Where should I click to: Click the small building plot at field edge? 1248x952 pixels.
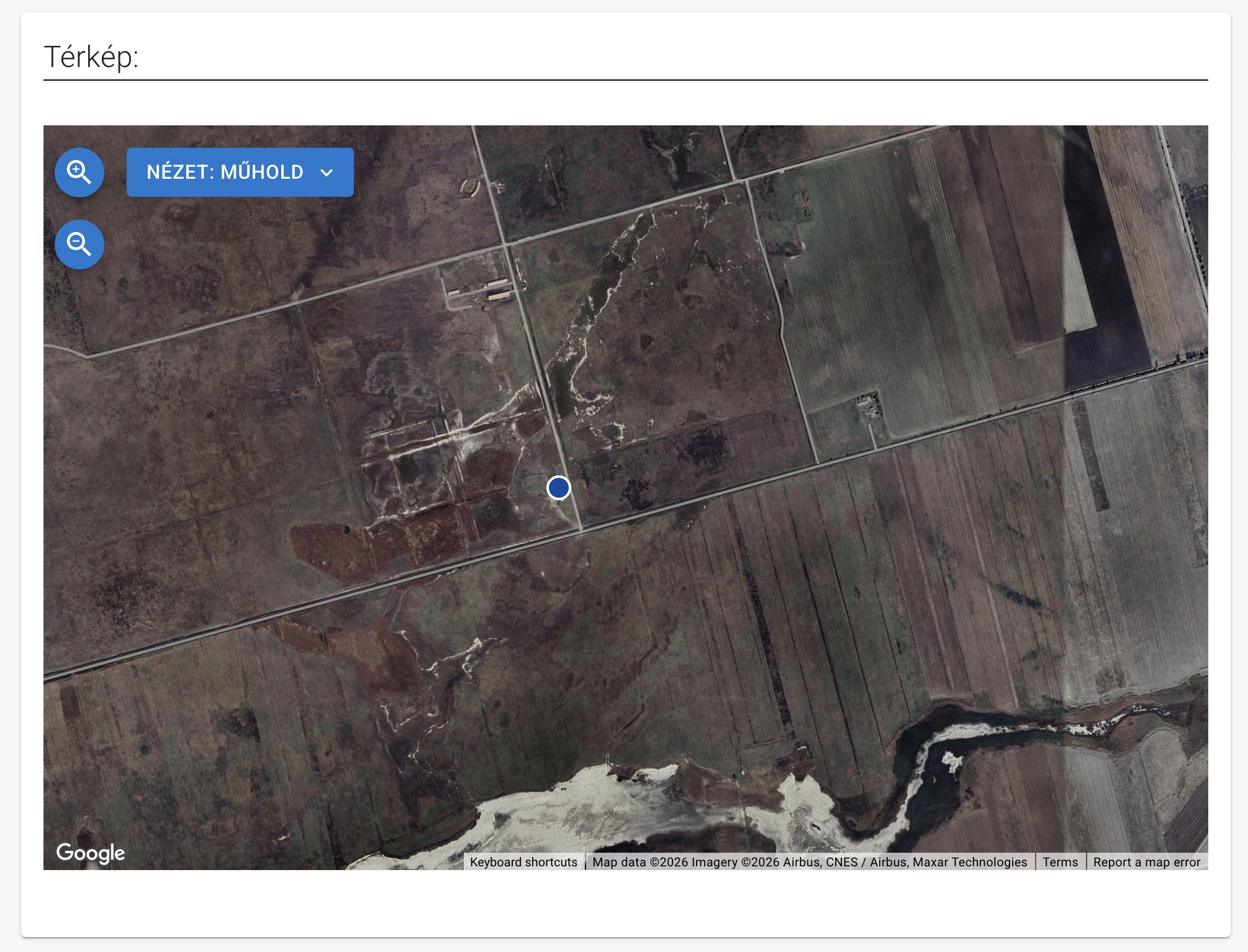868,403
